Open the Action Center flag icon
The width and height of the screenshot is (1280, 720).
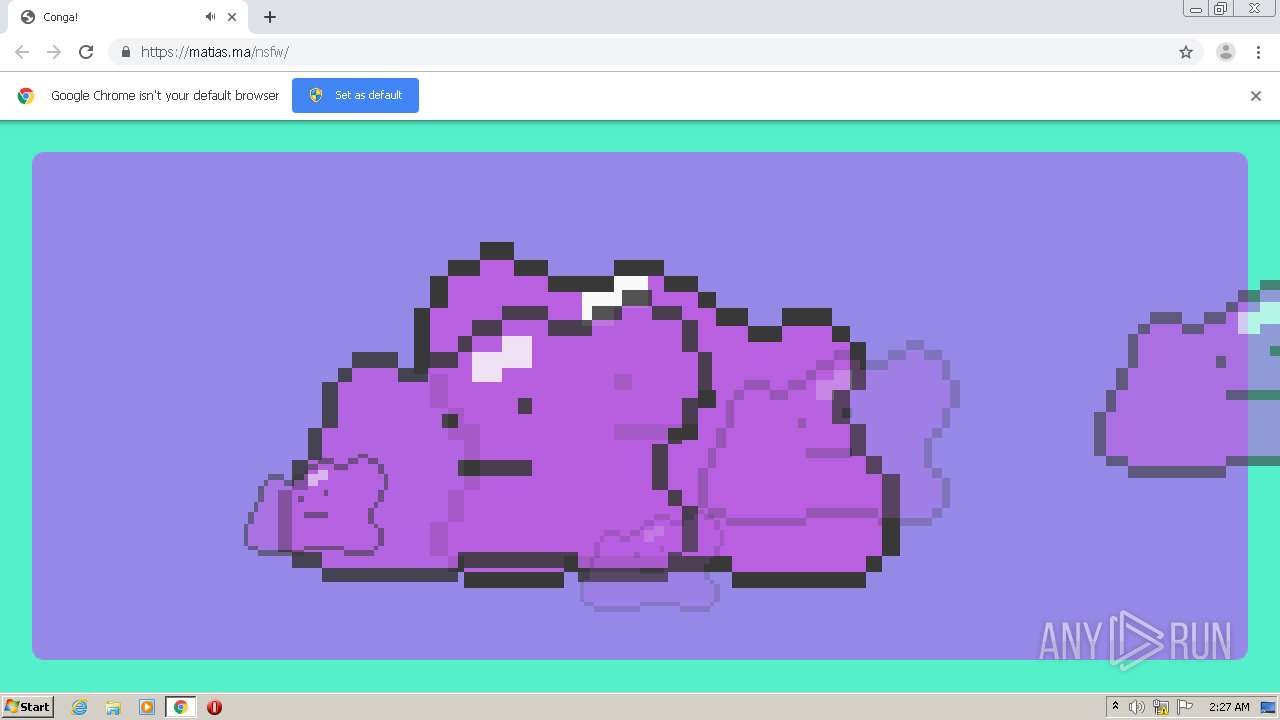(x=1185, y=707)
